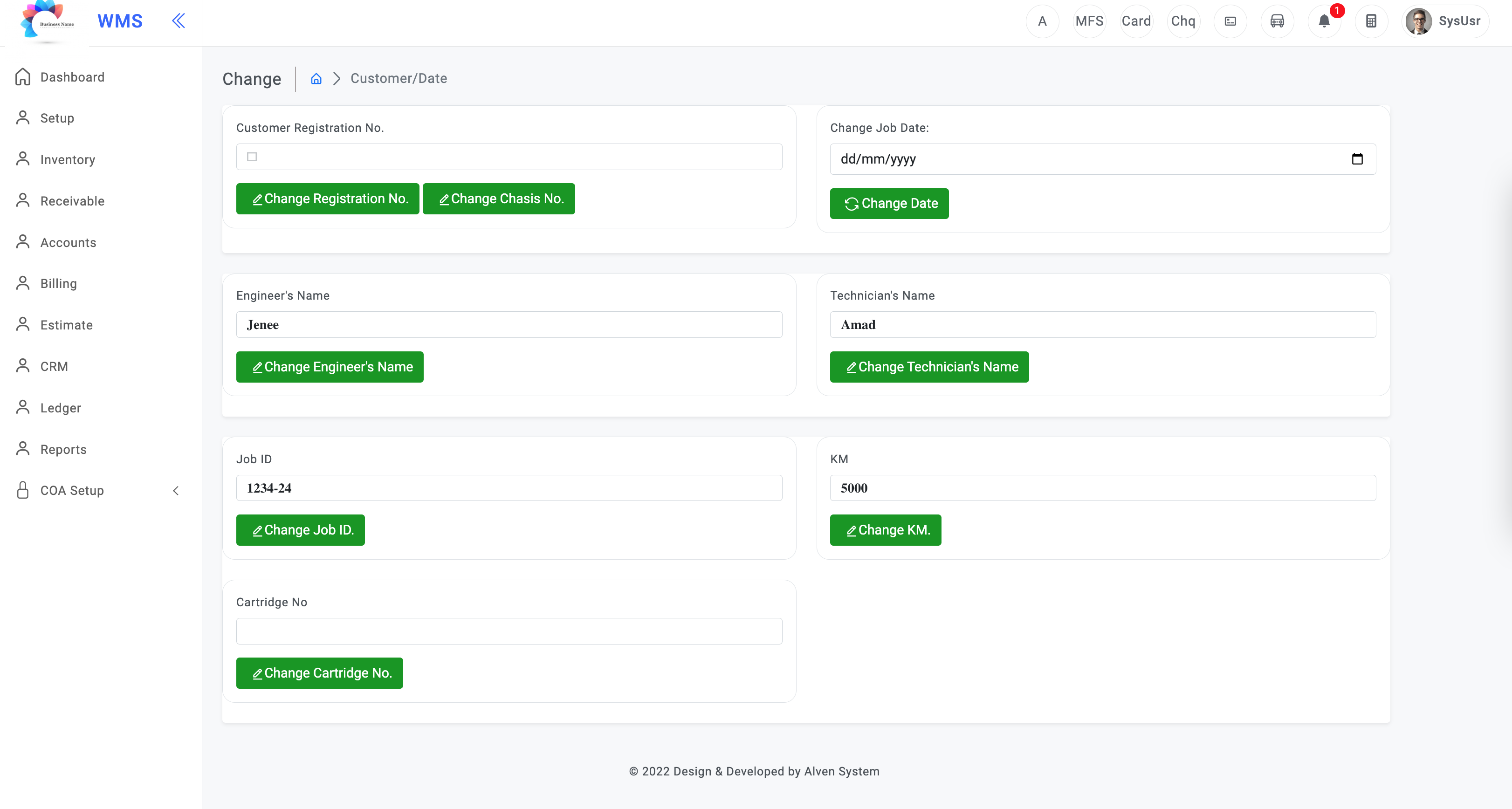
Task: Open the calendar picker for job date
Action: (x=1357, y=159)
